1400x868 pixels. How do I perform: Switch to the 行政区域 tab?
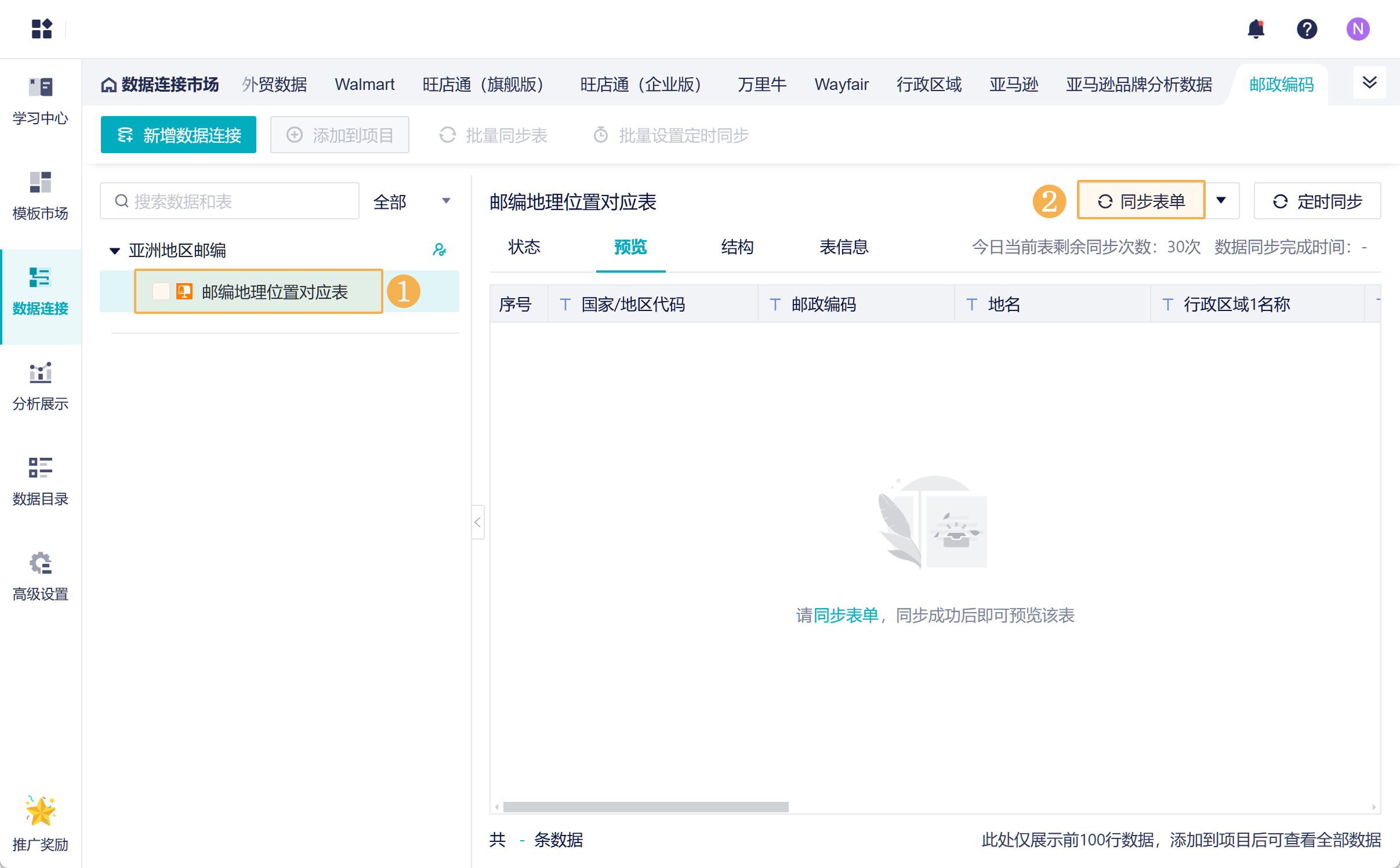click(929, 85)
